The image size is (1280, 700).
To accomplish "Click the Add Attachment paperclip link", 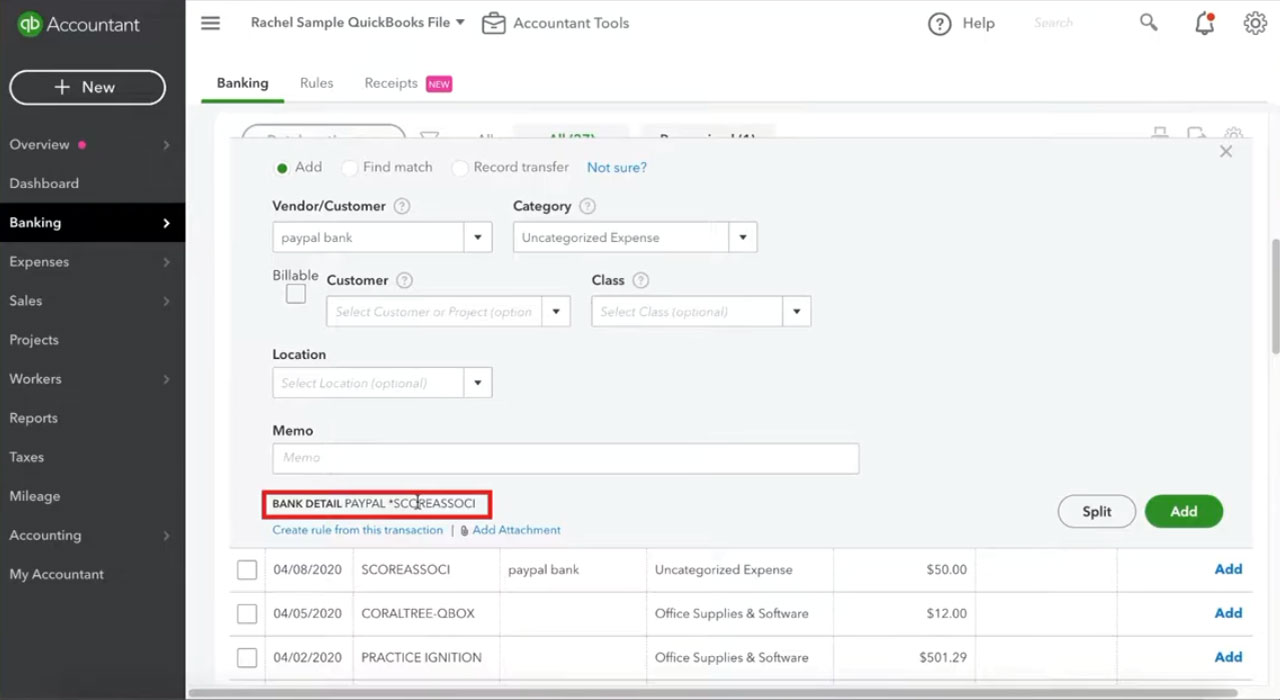I will tap(510, 530).
